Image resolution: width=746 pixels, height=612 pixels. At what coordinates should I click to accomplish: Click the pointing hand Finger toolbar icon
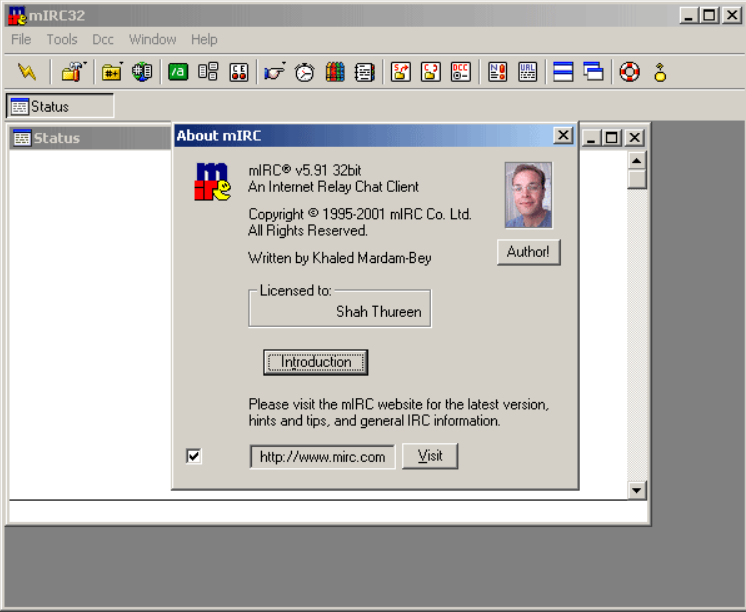[x=274, y=72]
